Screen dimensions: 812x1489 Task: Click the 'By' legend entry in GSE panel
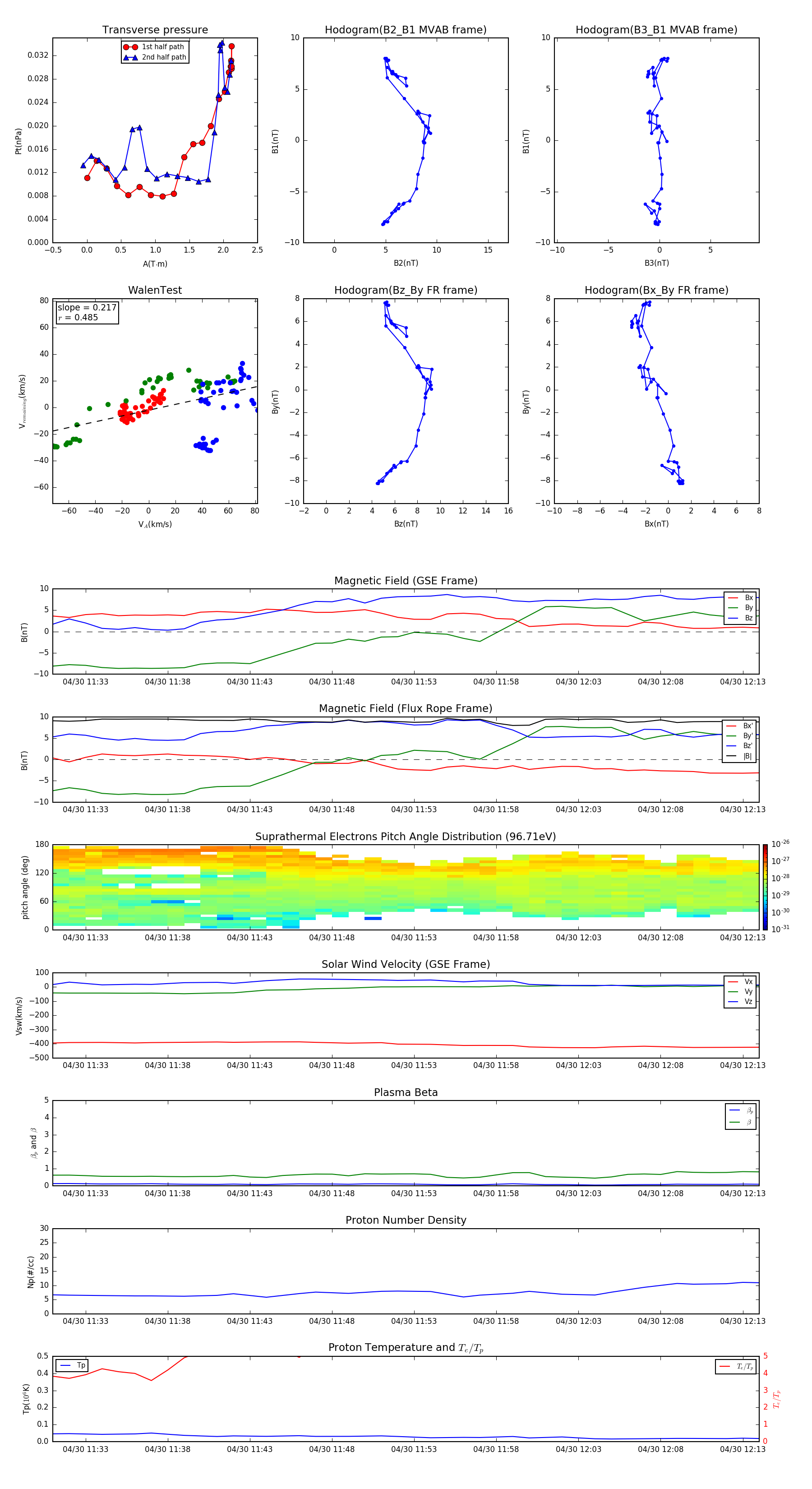(740, 608)
